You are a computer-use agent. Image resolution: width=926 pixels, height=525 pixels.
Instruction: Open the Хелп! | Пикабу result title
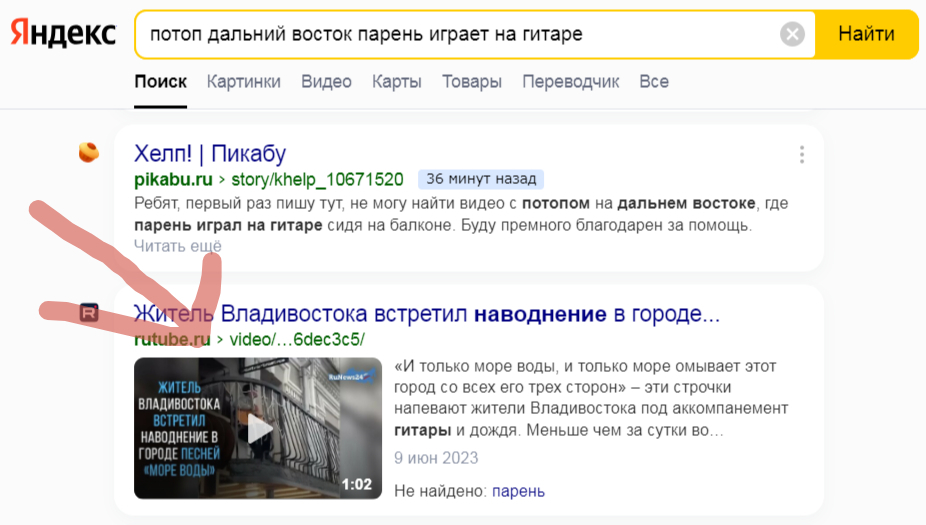210,154
